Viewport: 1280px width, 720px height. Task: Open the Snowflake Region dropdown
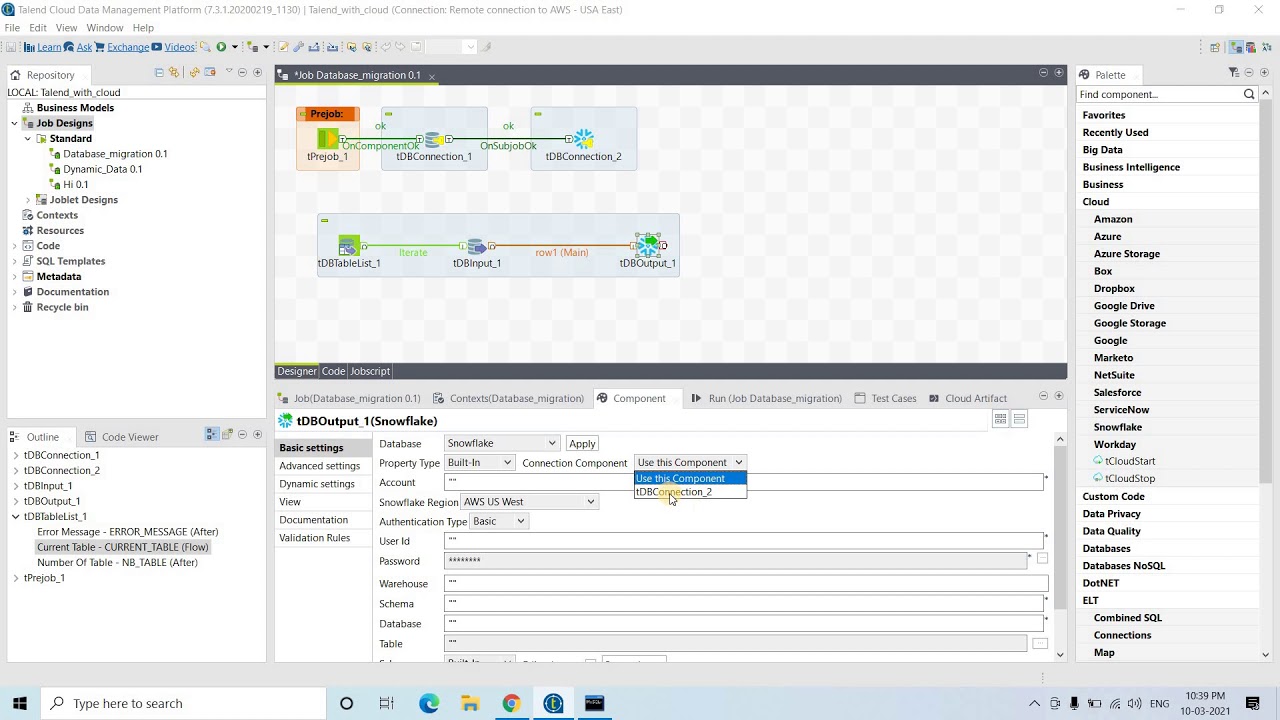coord(529,502)
